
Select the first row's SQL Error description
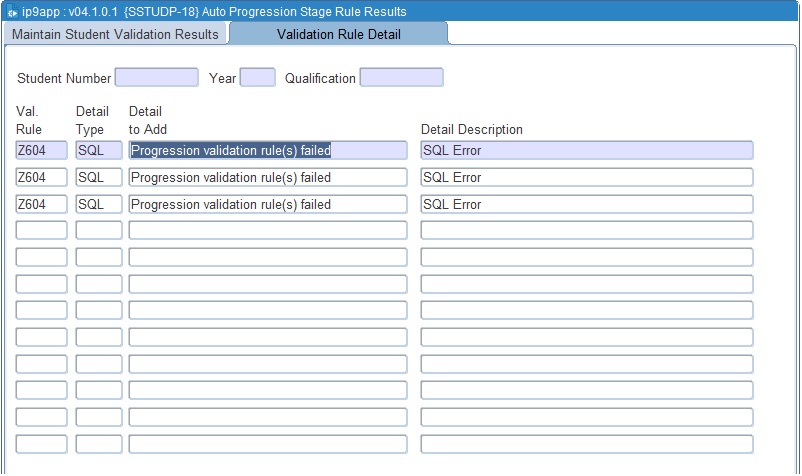pos(586,151)
